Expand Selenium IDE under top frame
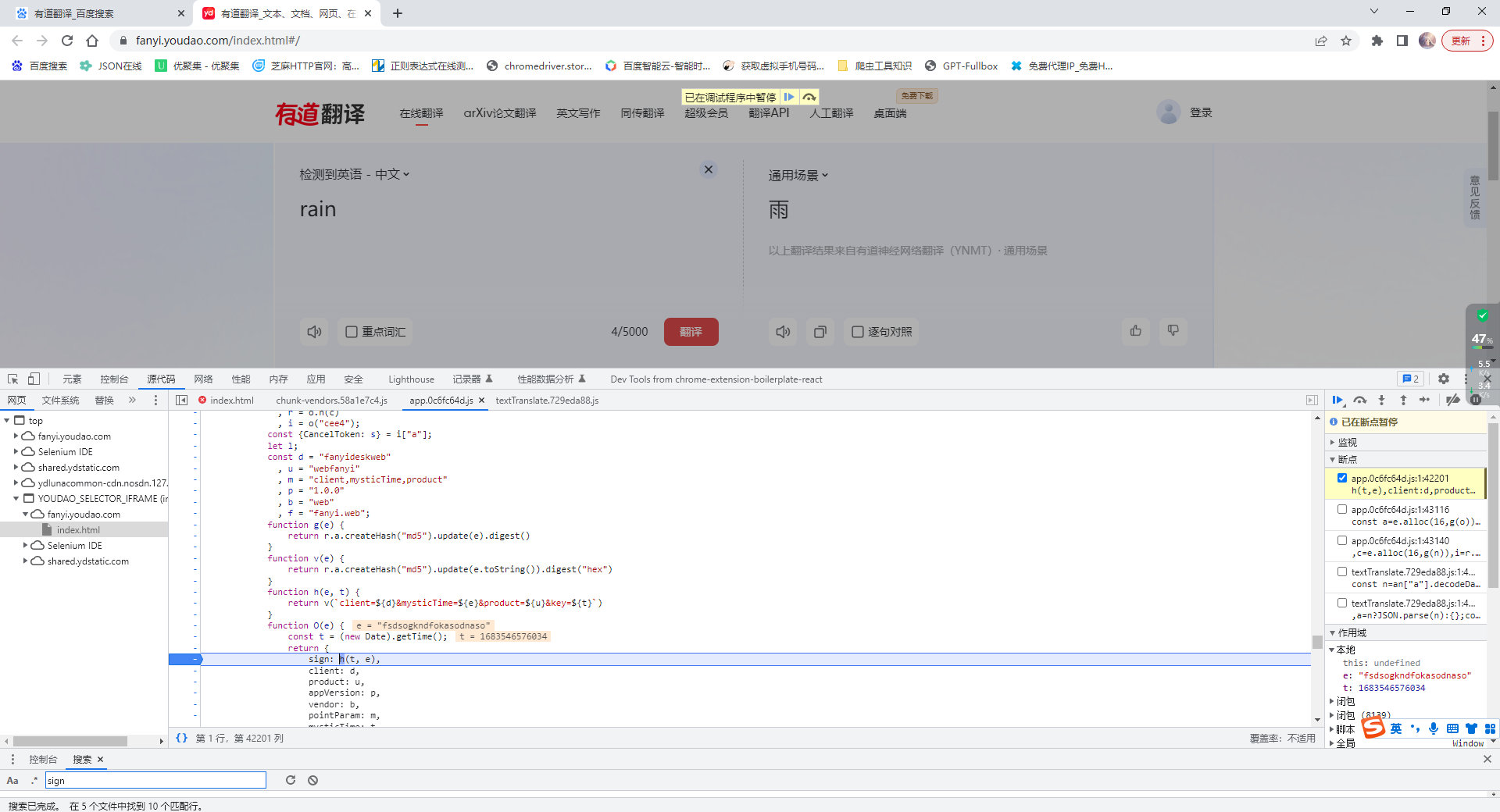This screenshot has width=1500, height=812. [x=16, y=451]
